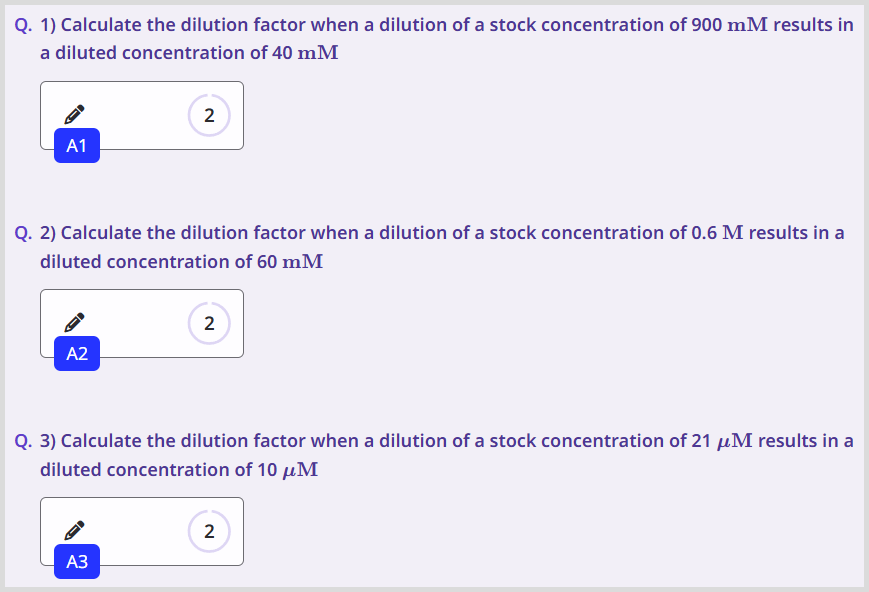Select the blue A3 label
Image resolution: width=869 pixels, height=592 pixels.
pos(77,562)
